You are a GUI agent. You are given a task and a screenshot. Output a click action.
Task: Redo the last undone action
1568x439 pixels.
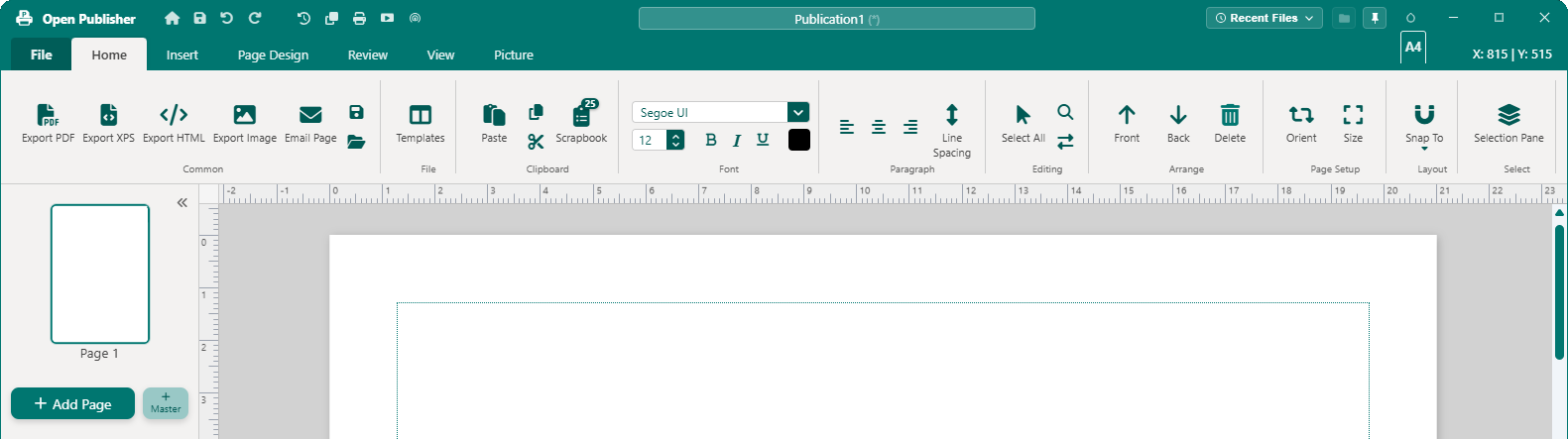pyautogui.click(x=255, y=18)
